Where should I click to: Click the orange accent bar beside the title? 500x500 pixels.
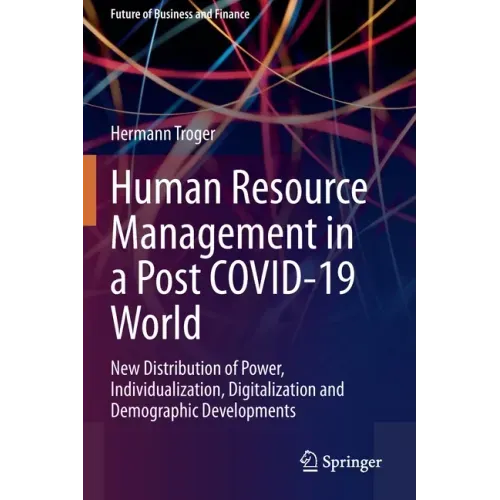click(x=89, y=190)
